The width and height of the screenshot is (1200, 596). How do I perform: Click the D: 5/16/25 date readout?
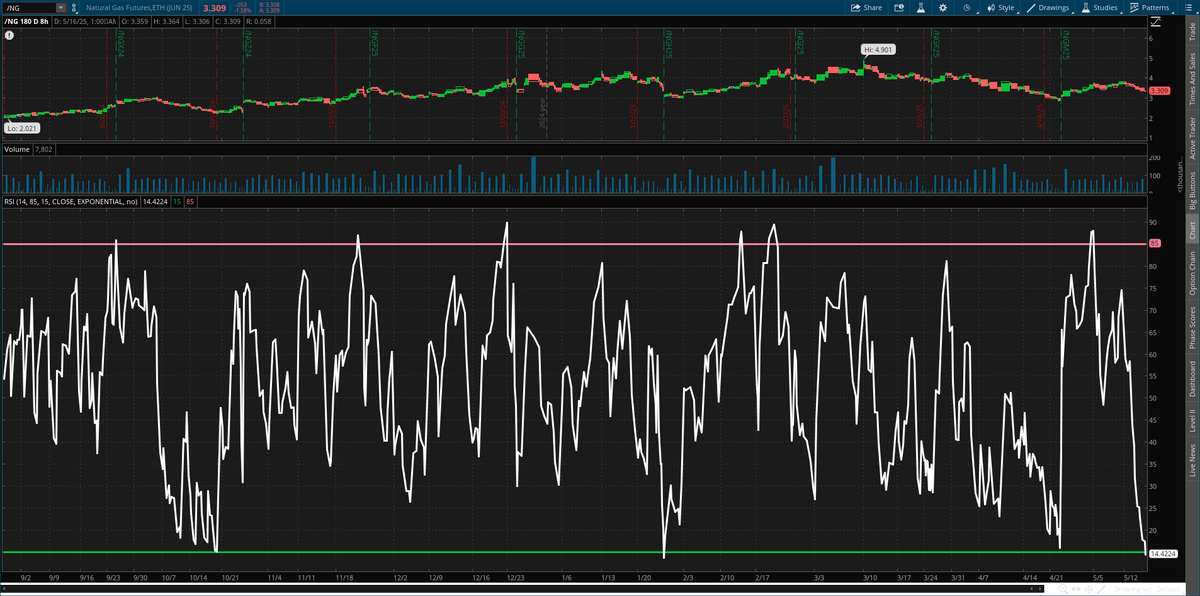[84, 21]
